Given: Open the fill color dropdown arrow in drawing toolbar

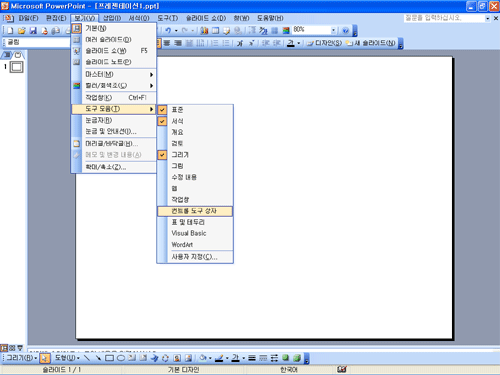Looking at the screenshot, I should (x=210, y=358).
